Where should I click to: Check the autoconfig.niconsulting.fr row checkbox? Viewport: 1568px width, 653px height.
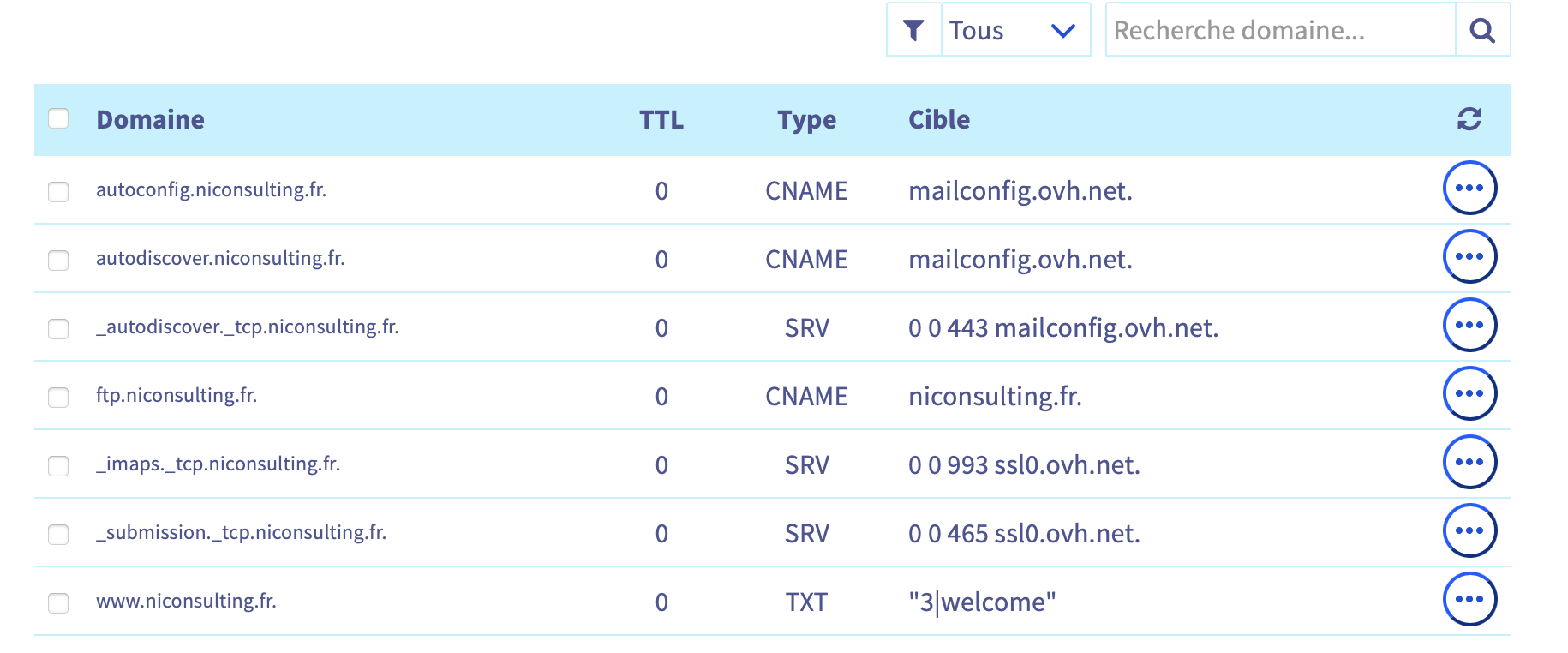coord(58,191)
